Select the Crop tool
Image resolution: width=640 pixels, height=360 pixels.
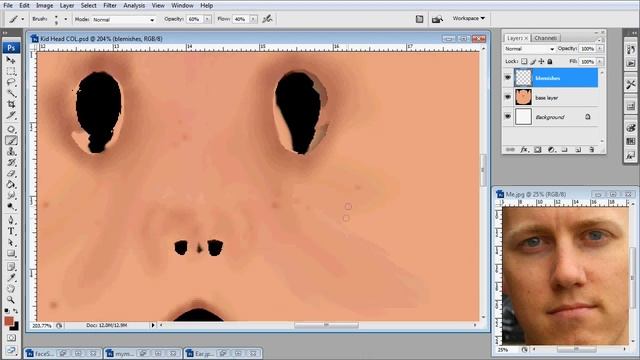[11, 104]
